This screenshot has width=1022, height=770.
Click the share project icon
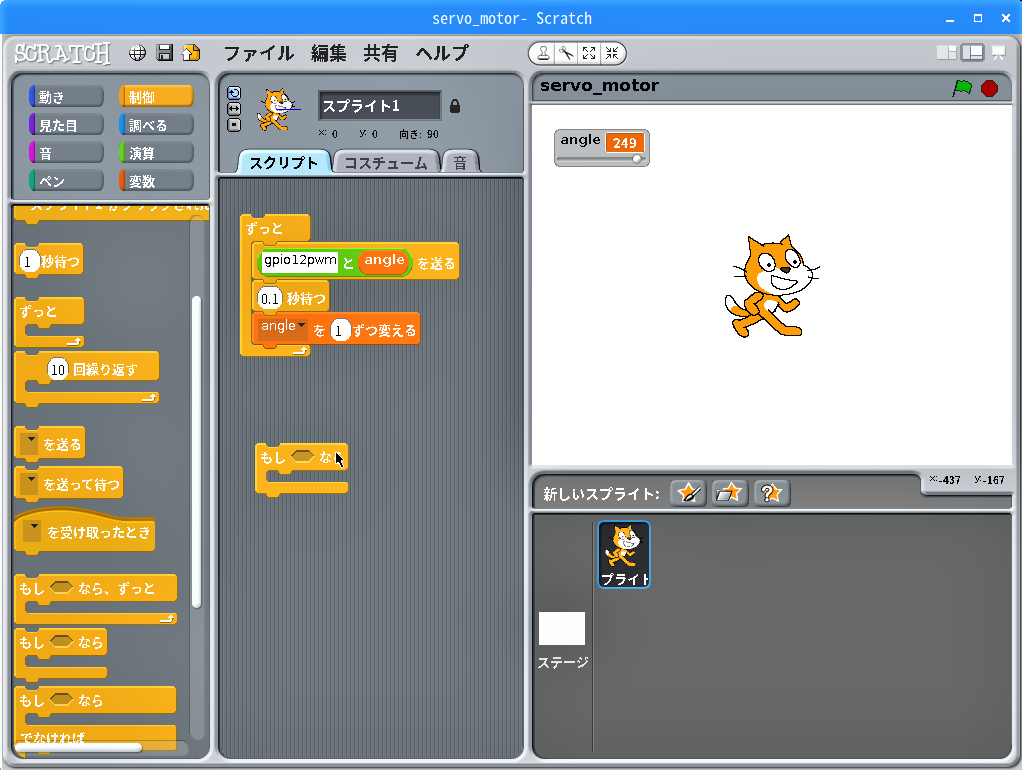pyautogui.click(x=192, y=53)
